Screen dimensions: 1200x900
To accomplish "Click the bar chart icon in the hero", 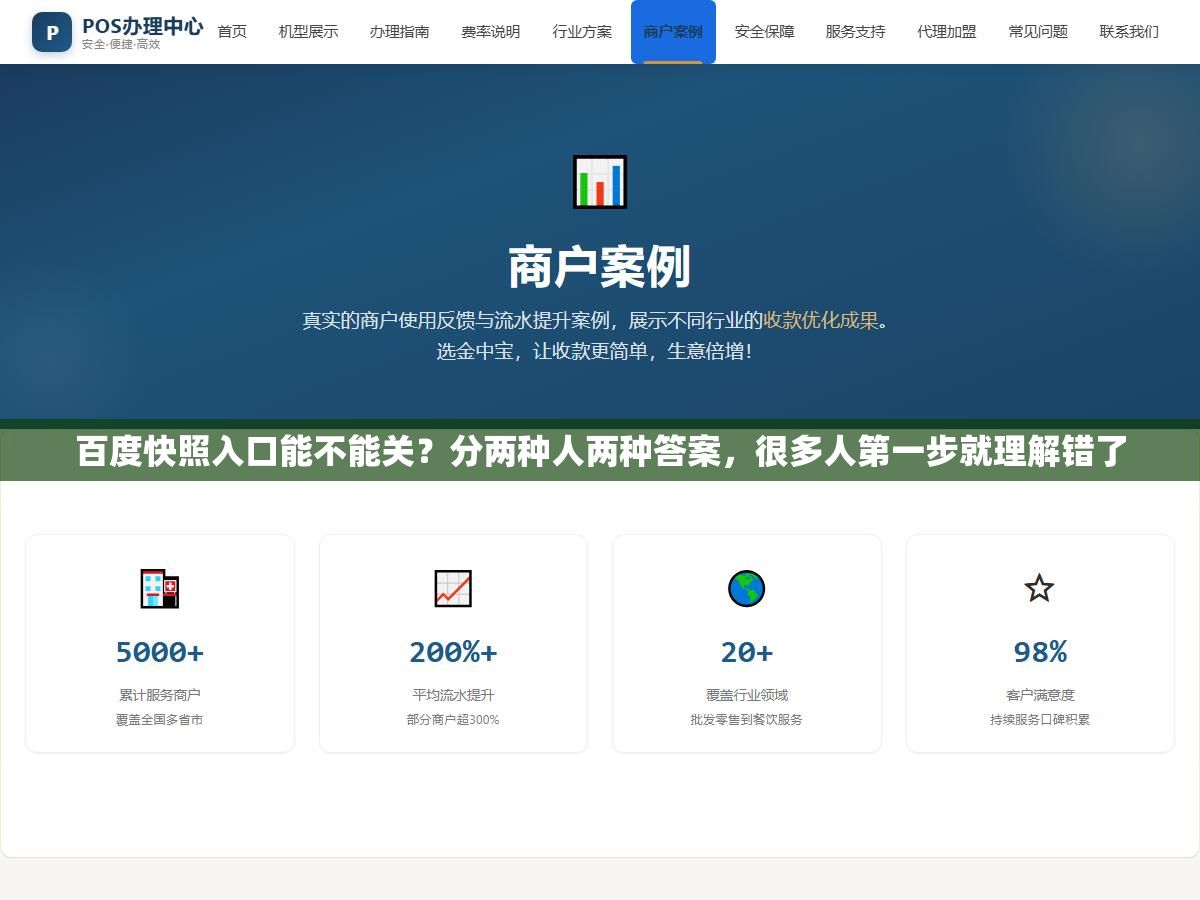I will pos(600,182).
